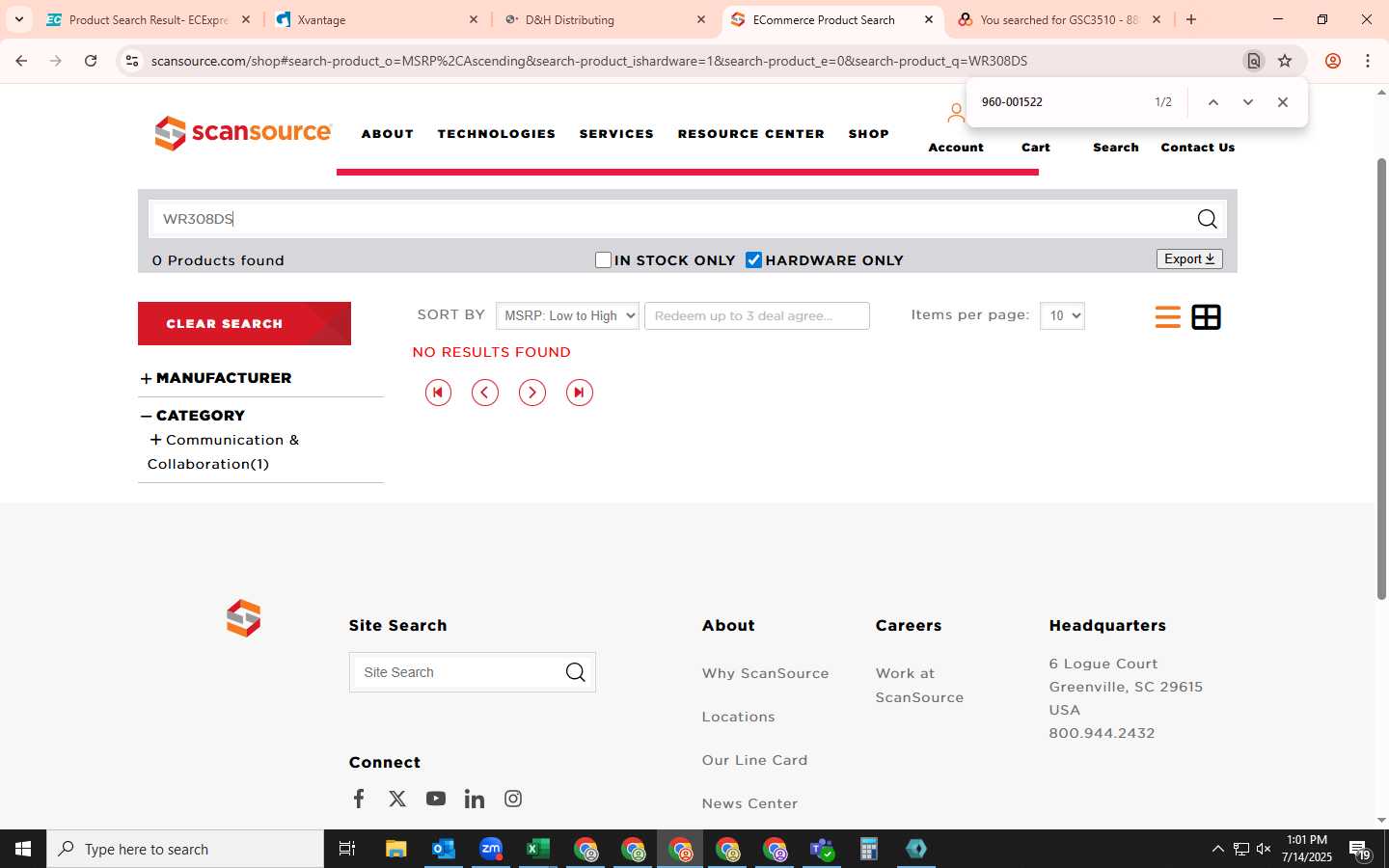Switch to GSC3510 search tab
Image resolution: width=1389 pixels, height=868 pixels.
pos(1059,19)
